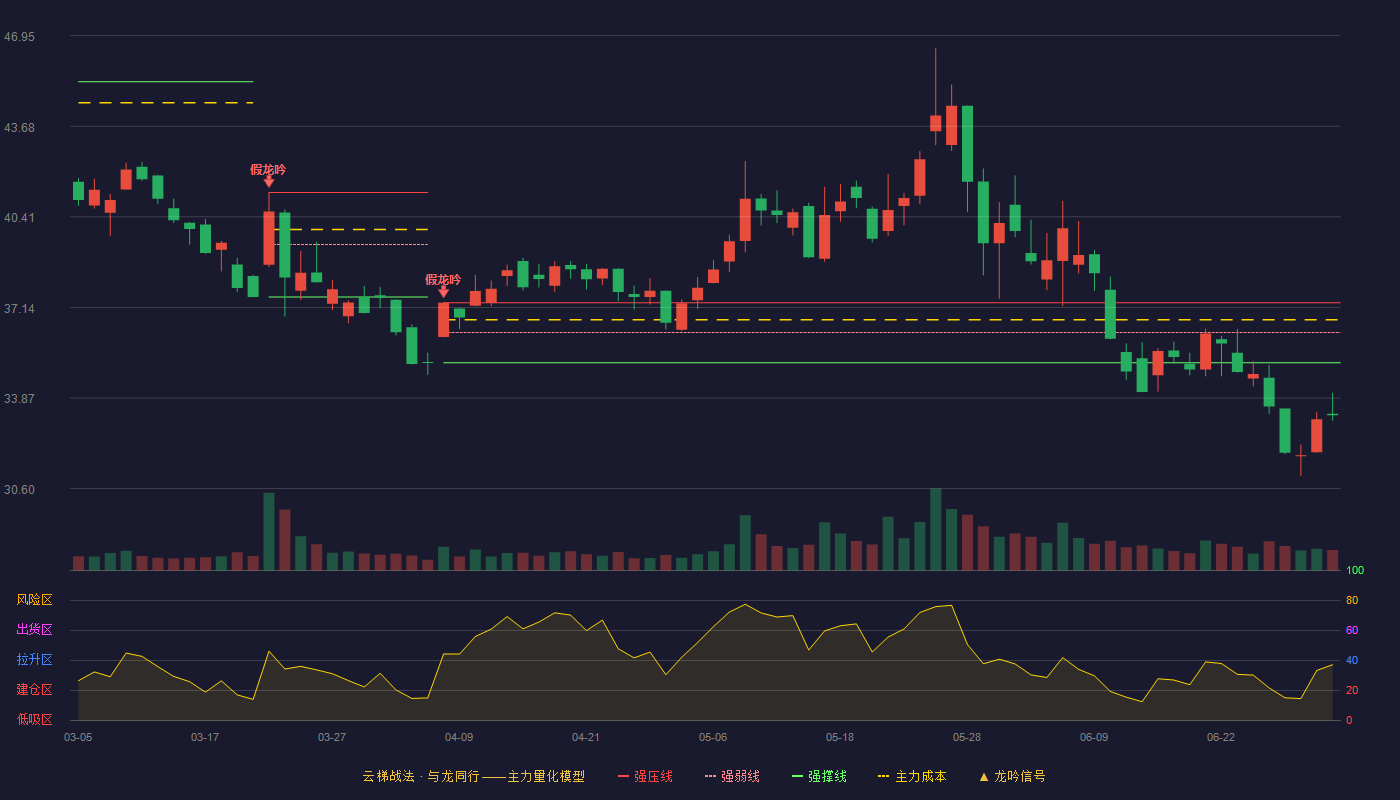
Task: Toggle the 强弱线 legend entry
Action: [x=732, y=776]
